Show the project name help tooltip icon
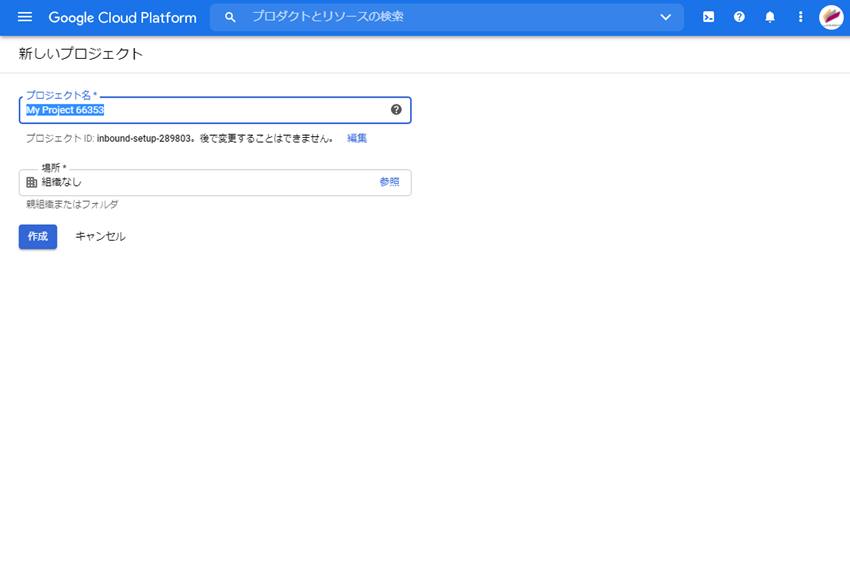Viewport: 850px width, 581px height. point(396,110)
